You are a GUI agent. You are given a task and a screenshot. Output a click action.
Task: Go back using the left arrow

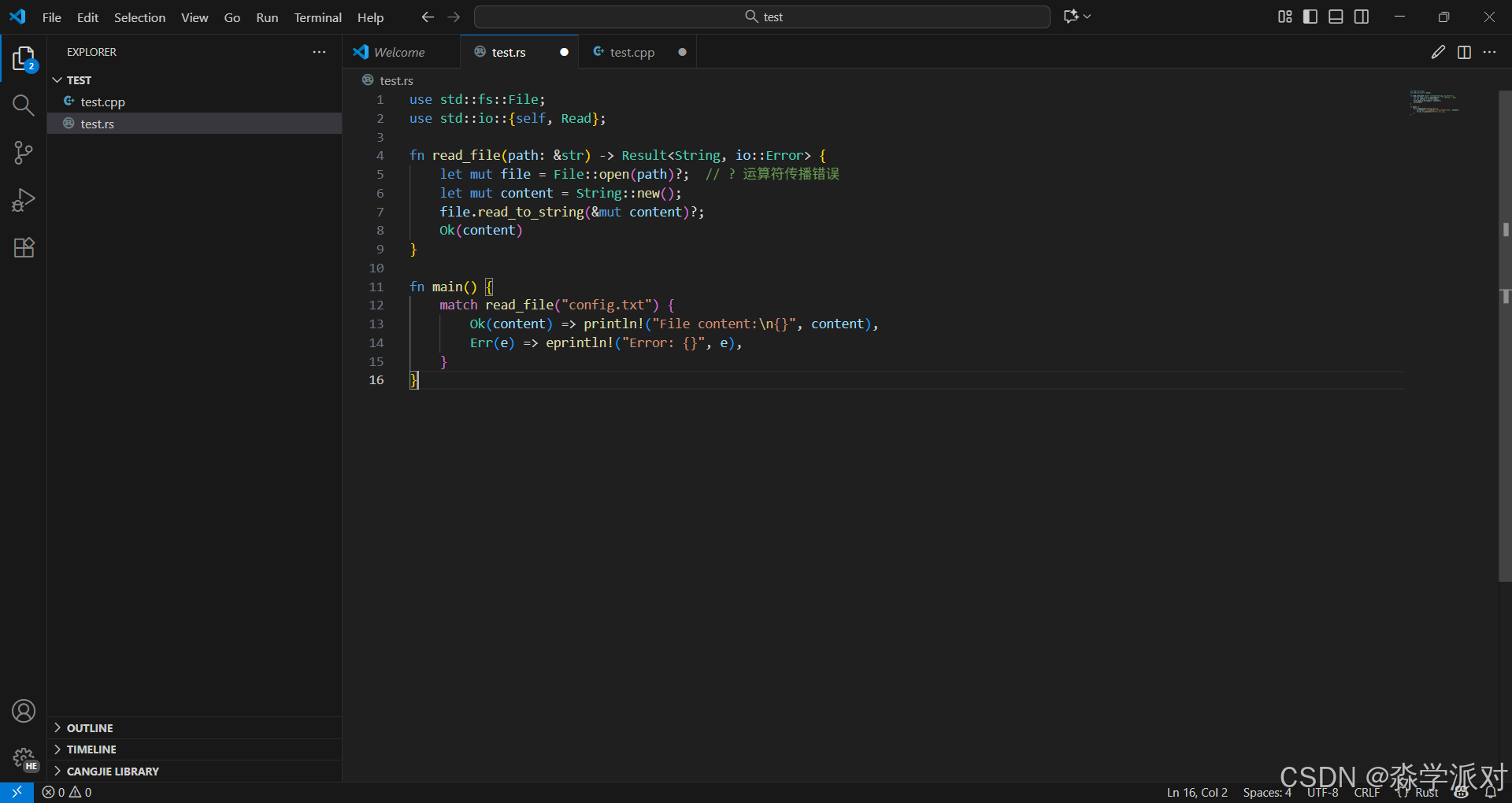click(x=428, y=17)
